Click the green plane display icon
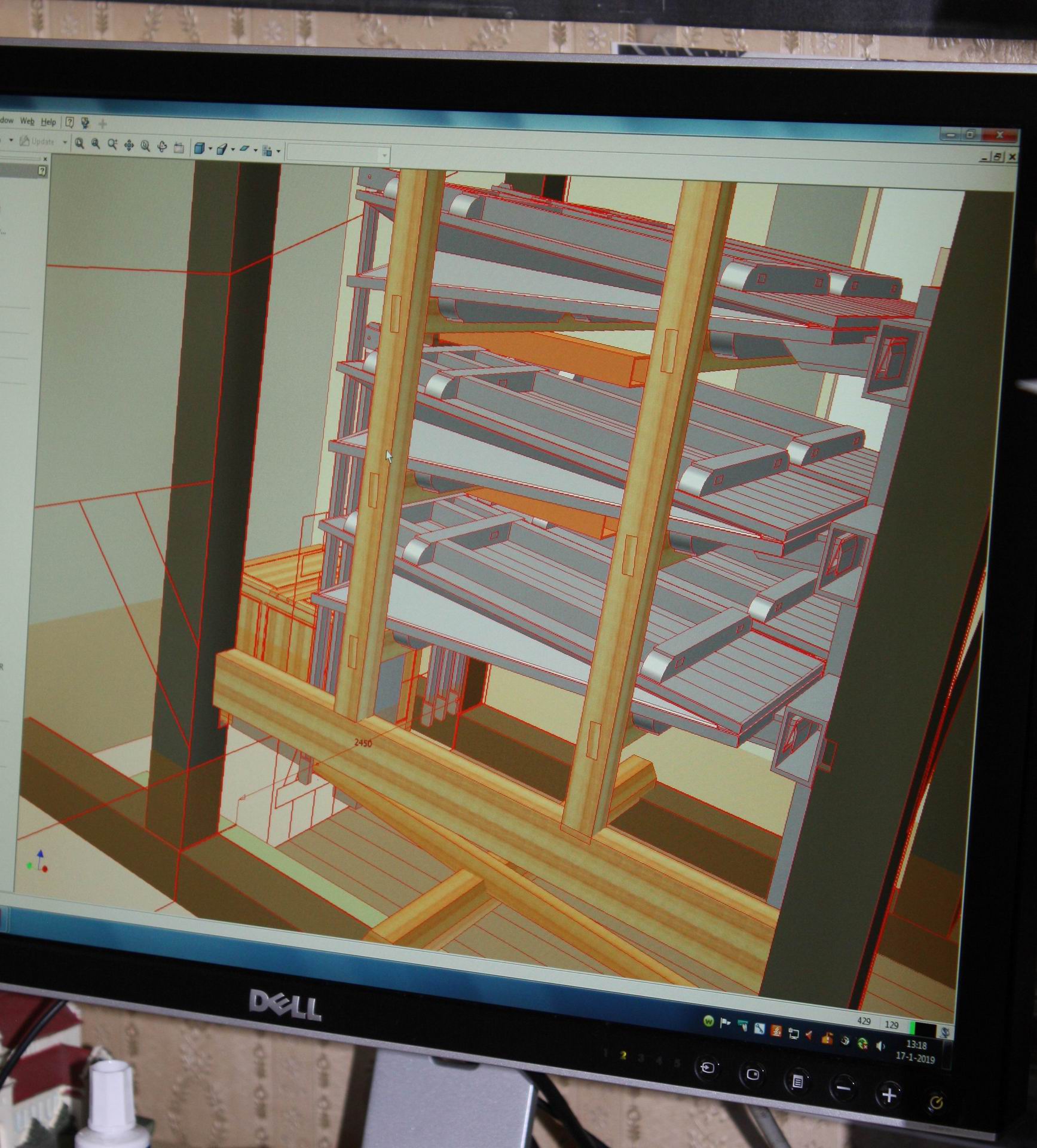This screenshot has width=1037, height=1148. click(x=246, y=149)
